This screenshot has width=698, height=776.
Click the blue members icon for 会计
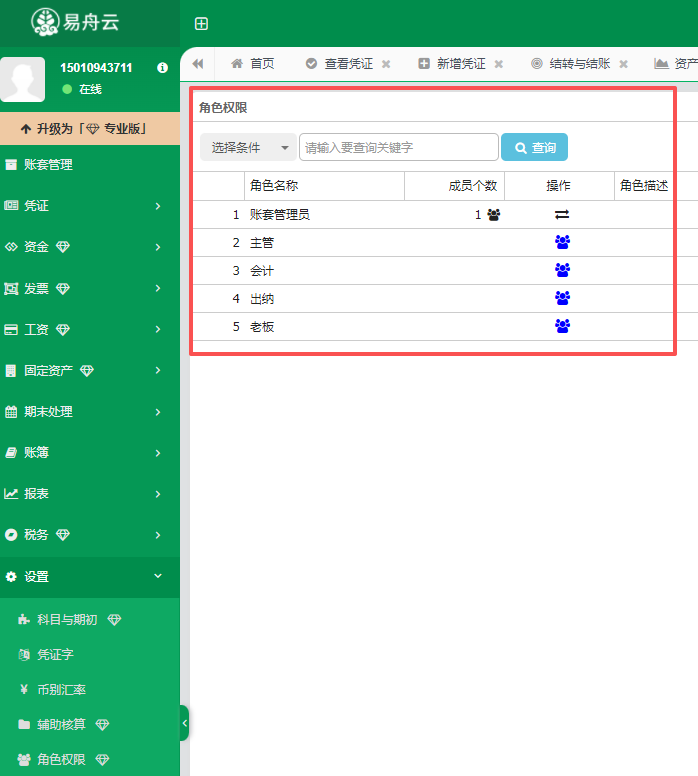coord(561,270)
